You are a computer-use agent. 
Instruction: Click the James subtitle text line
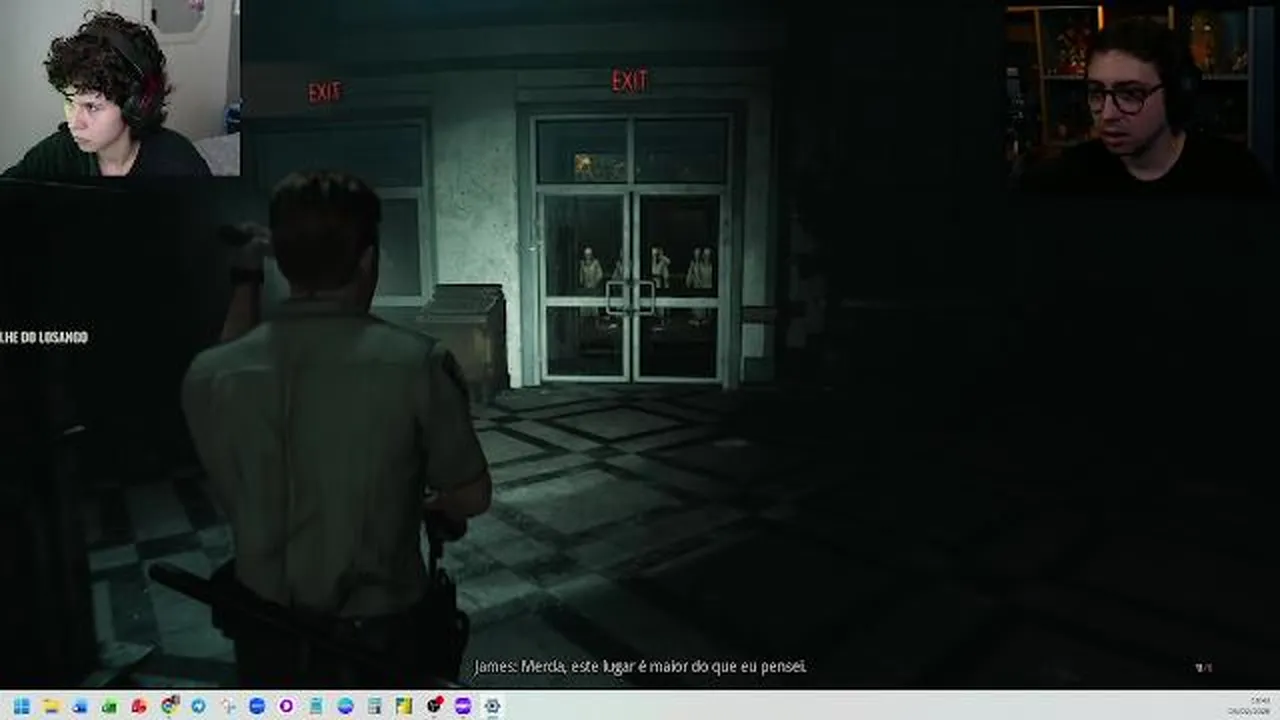click(640, 666)
